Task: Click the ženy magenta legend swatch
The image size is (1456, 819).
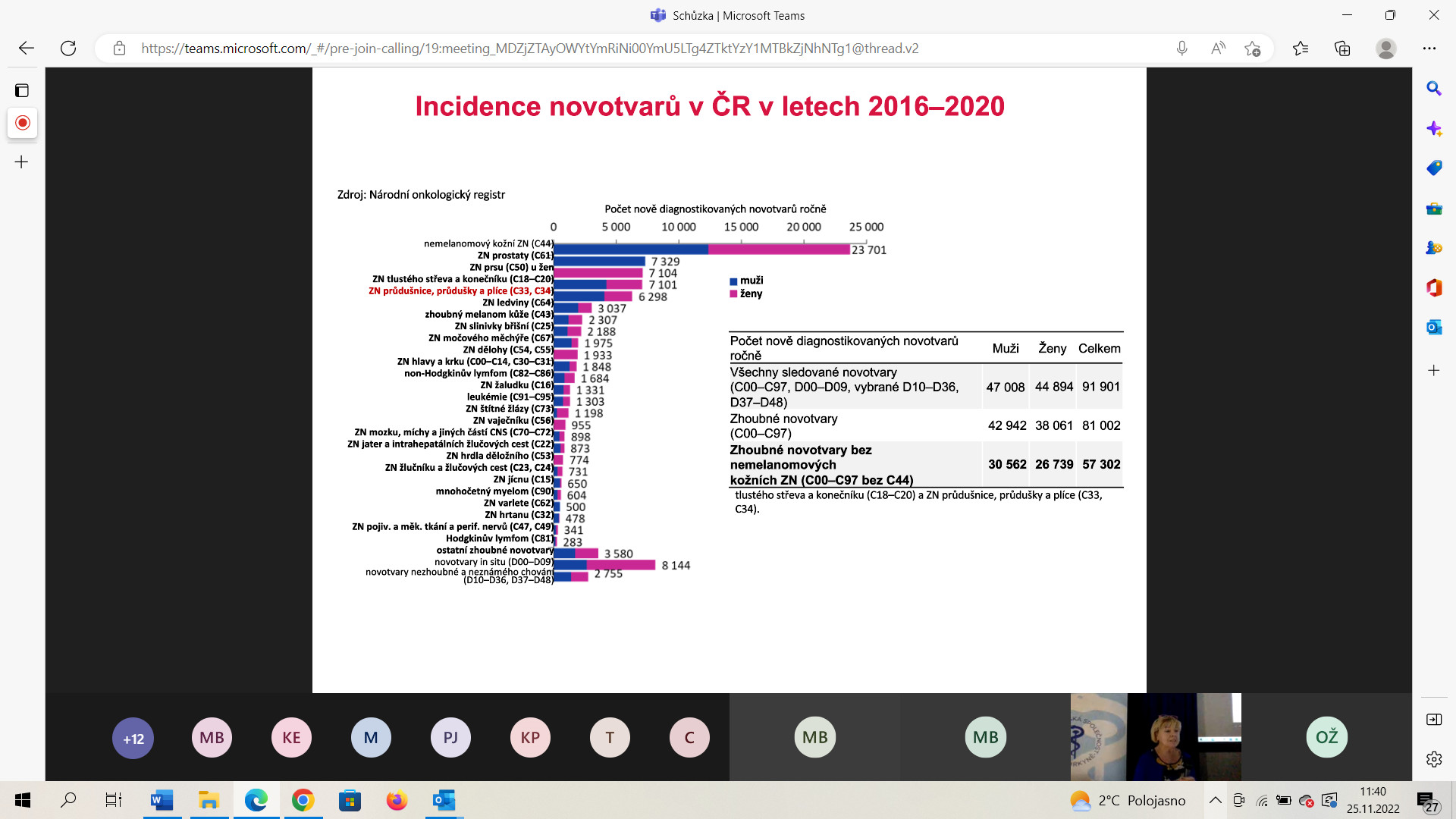Action: click(x=733, y=294)
